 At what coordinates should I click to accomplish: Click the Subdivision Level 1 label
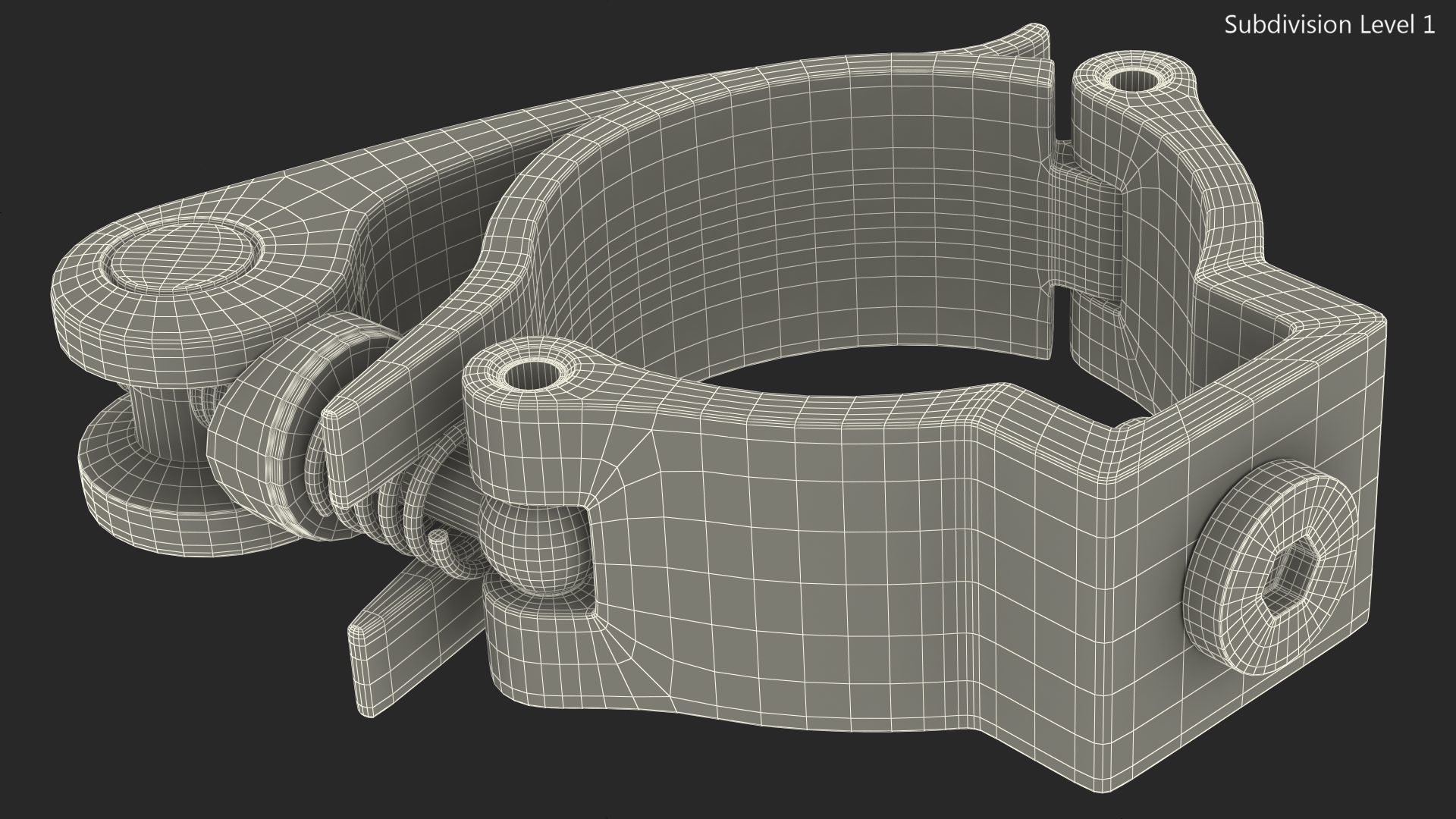pyautogui.click(x=1329, y=25)
